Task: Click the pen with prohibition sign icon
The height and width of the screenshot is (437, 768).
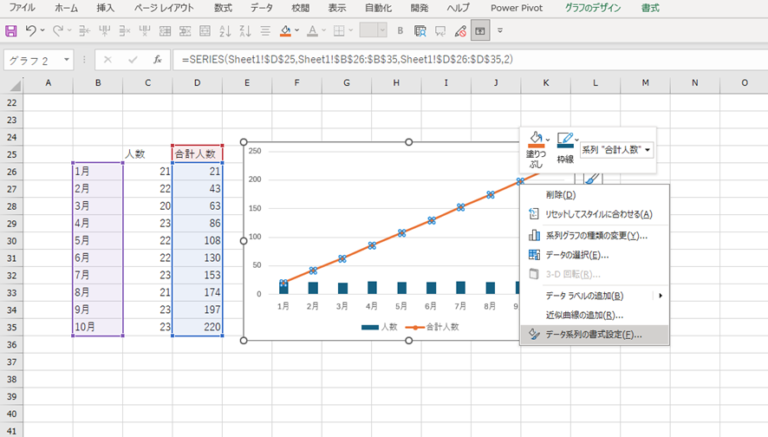Action: [460, 31]
